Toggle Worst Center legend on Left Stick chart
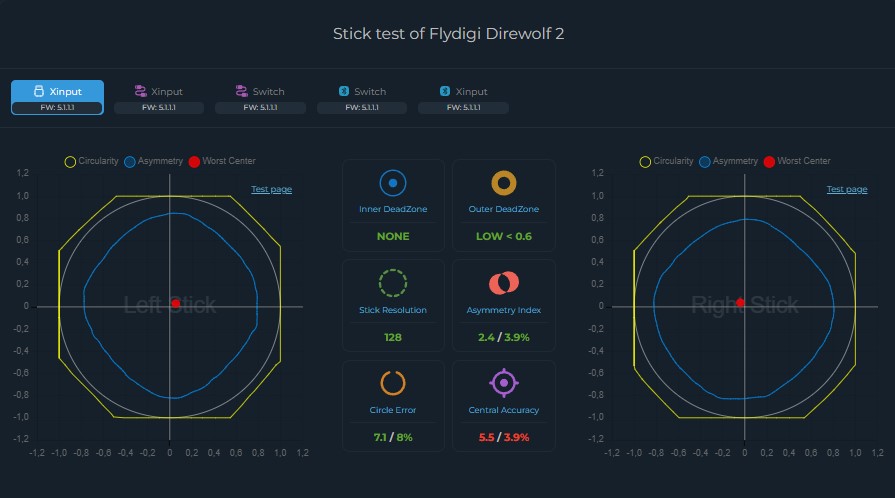Image resolution: width=895 pixels, height=498 pixels. point(222,161)
